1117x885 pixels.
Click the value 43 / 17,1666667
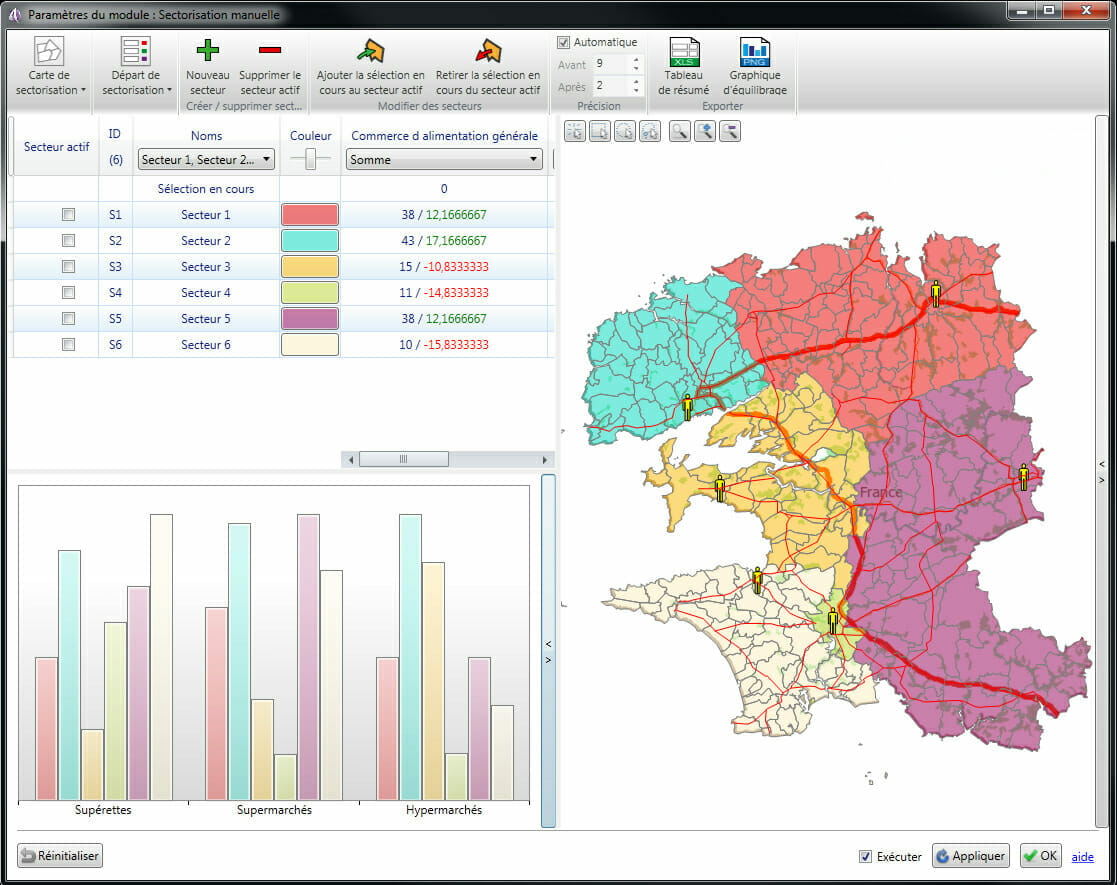[x=444, y=241]
